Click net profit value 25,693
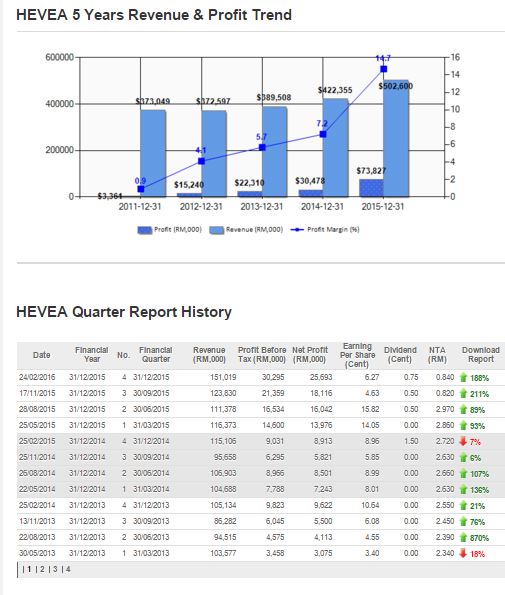The width and height of the screenshot is (505, 595). pos(321,378)
